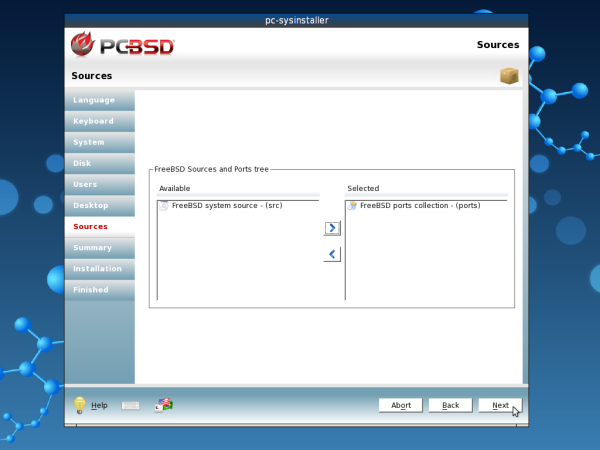Click the PC-BSD logo
The width and height of the screenshot is (600, 450).
122,45
